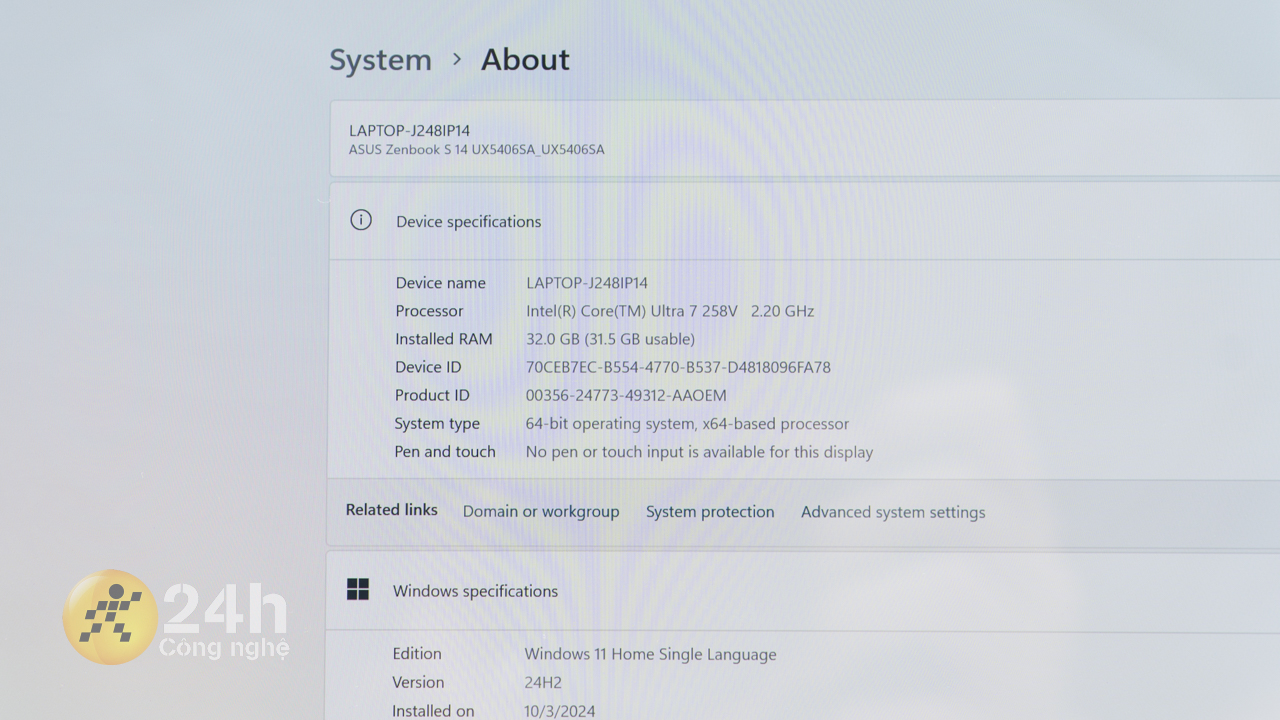Viewport: 1280px width, 720px height.
Task: Click the Processor label
Action: 429,311
